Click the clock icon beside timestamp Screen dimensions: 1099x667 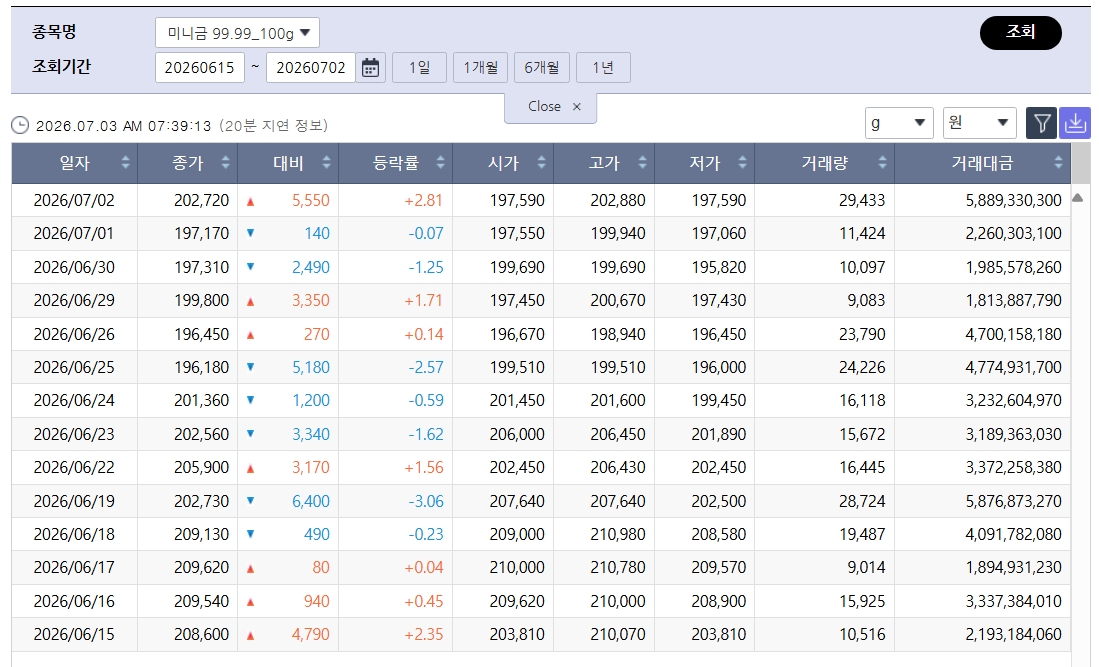pyautogui.click(x=20, y=125)
